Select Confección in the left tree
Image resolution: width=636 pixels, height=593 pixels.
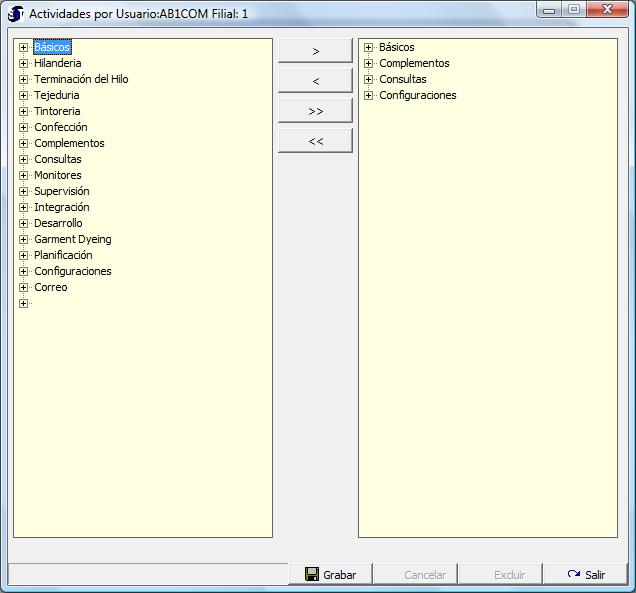click(x=60, y=127)
